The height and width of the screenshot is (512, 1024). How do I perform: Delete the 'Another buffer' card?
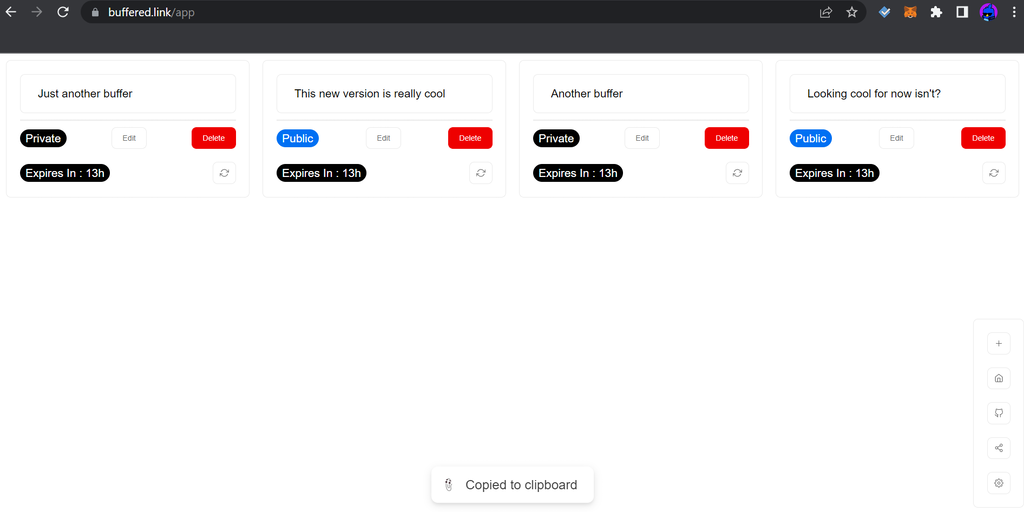tap(727, 138)
